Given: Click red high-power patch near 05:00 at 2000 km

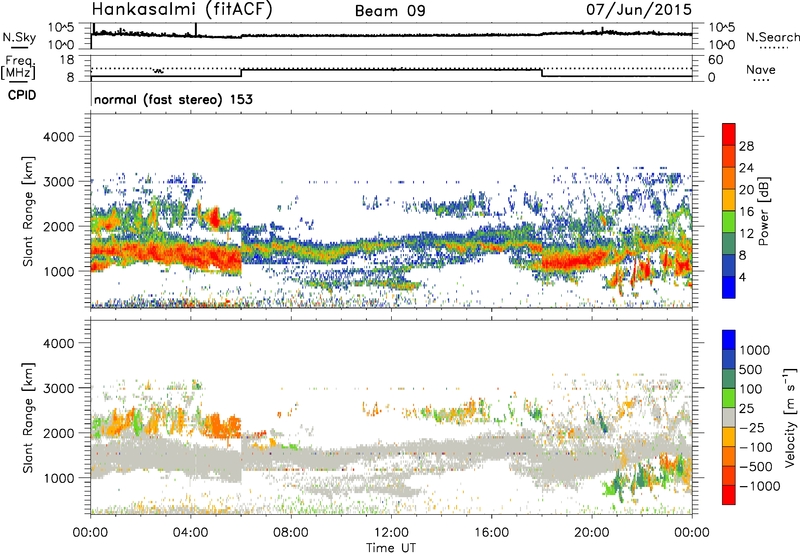Looking at the screenshot, I should pos(214,217).
